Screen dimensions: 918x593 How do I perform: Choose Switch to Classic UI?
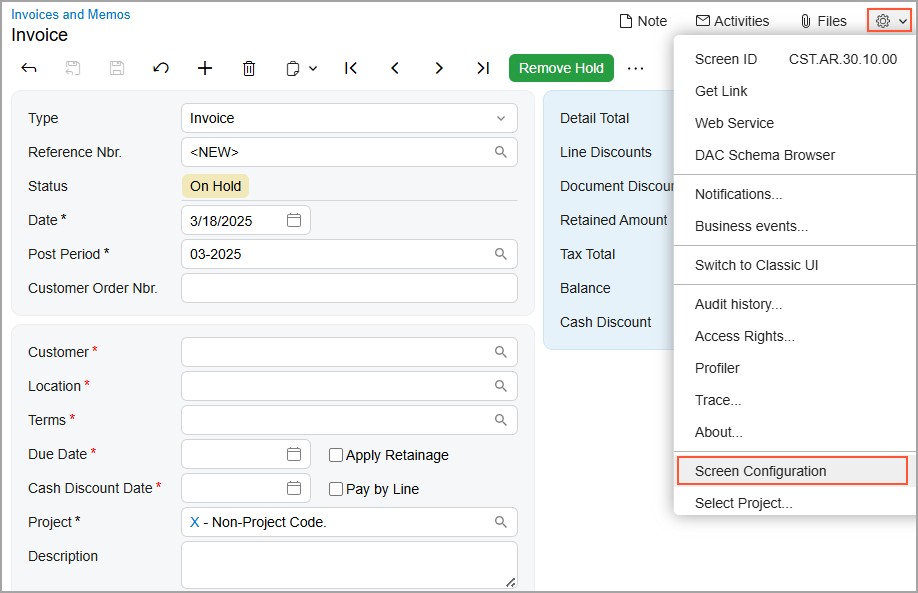click(756, 265)
